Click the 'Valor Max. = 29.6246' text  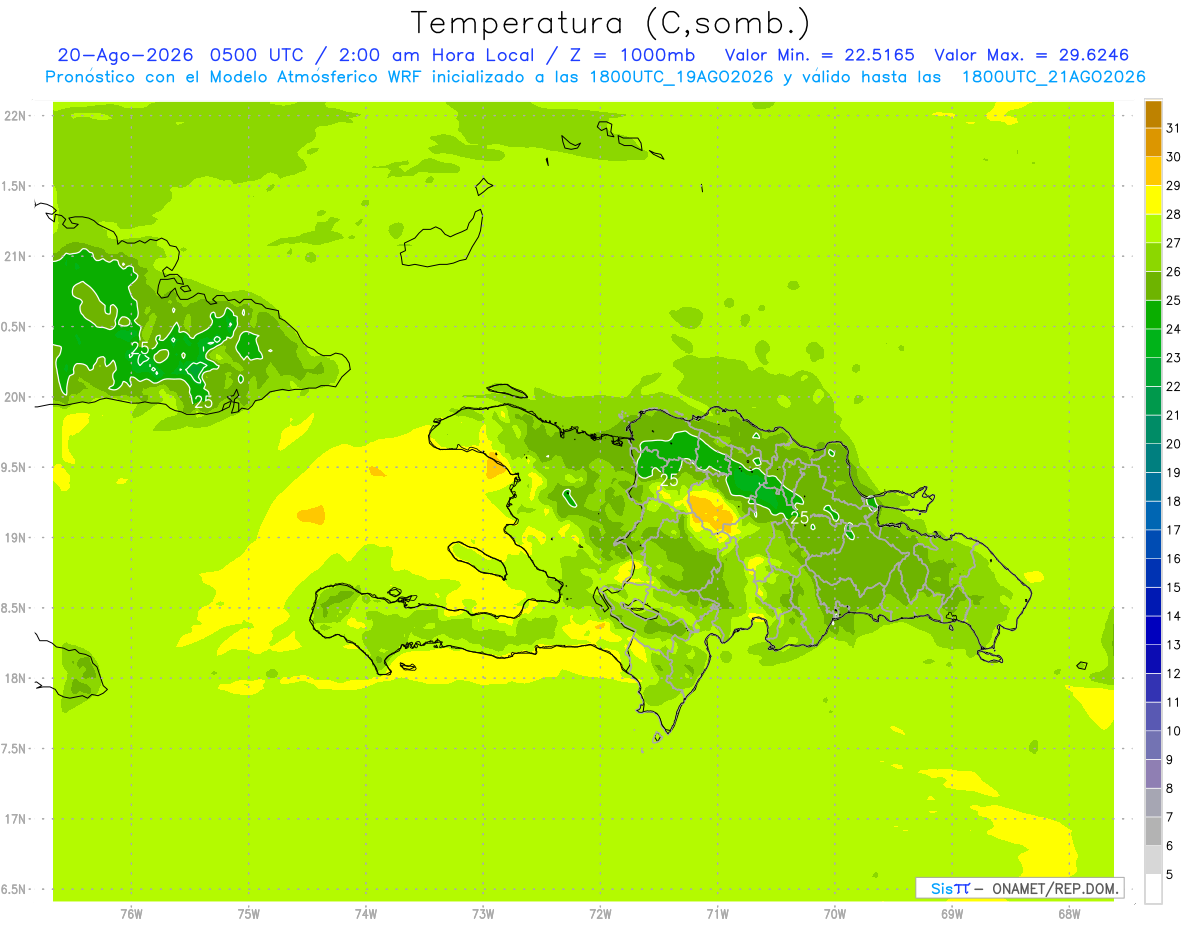pos(1031,55)
